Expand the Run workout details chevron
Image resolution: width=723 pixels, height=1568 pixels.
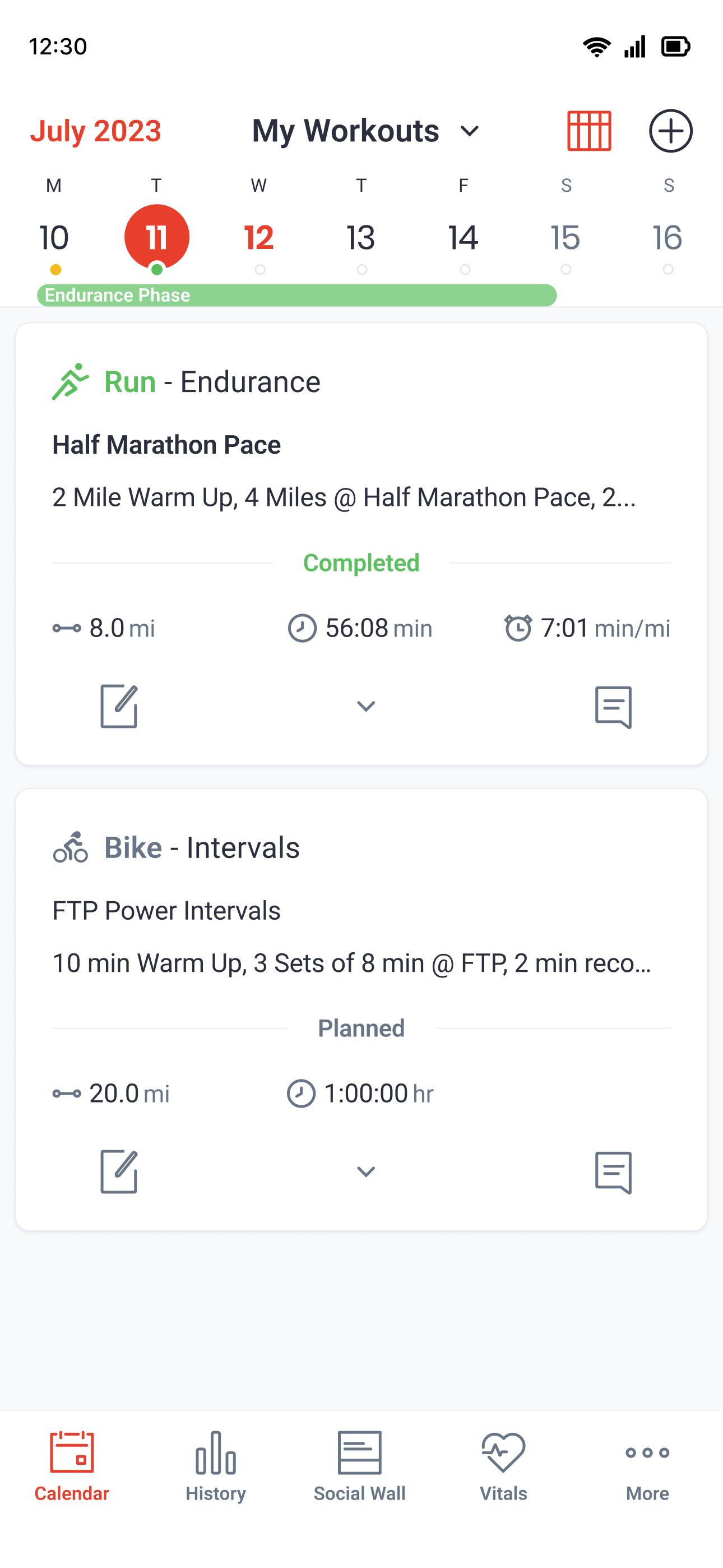(x=366, y=706)
